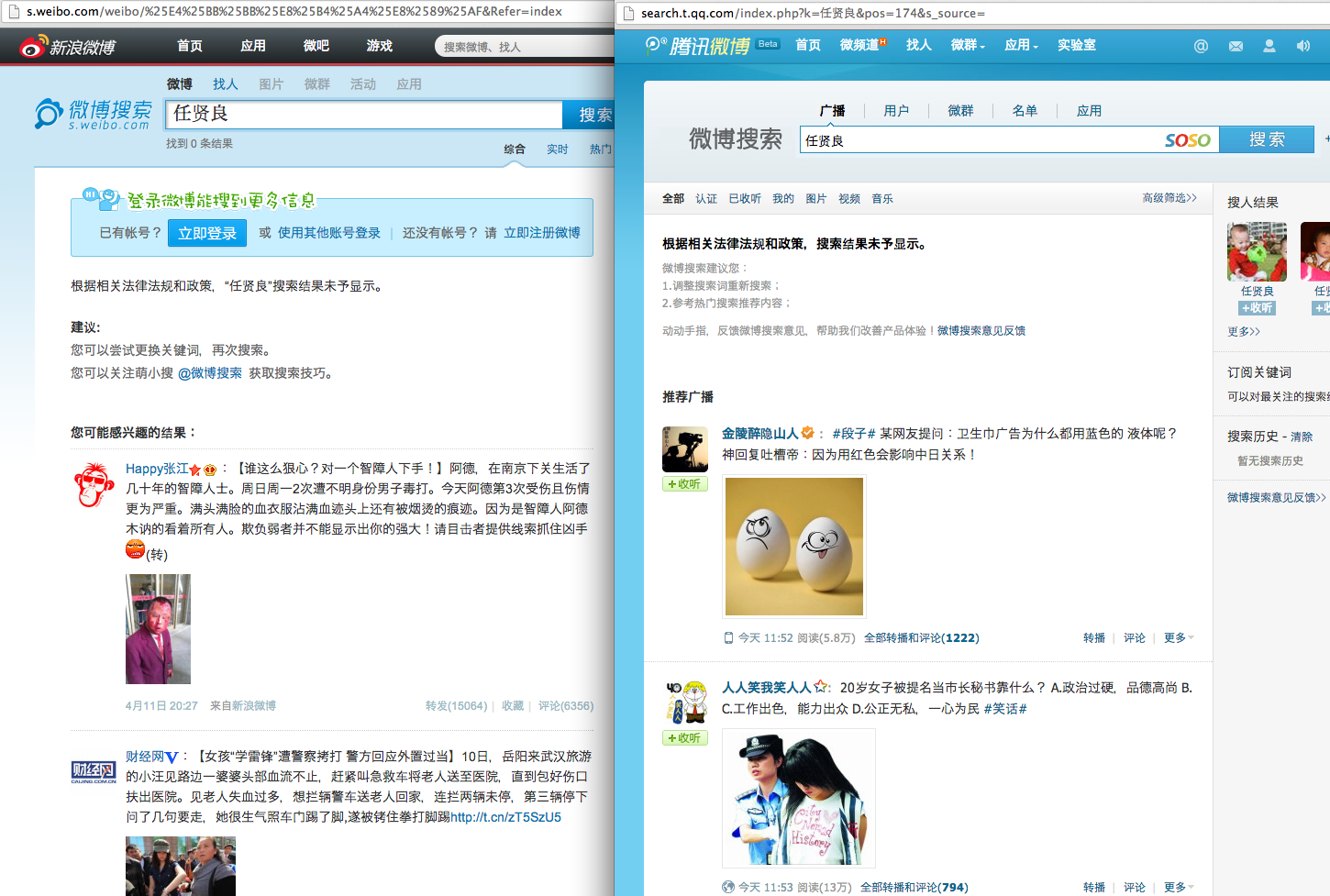The width and height of the screenshot is (1330, 896).
Task: Click the globe icon beside 今天 11:53
Action: (728, 887)
